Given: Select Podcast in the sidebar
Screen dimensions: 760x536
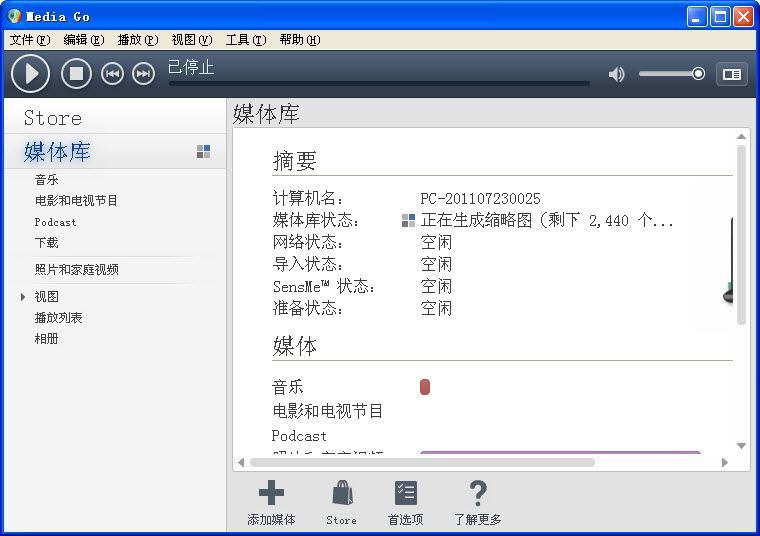Looking at the screenshot, I should 55,222.
